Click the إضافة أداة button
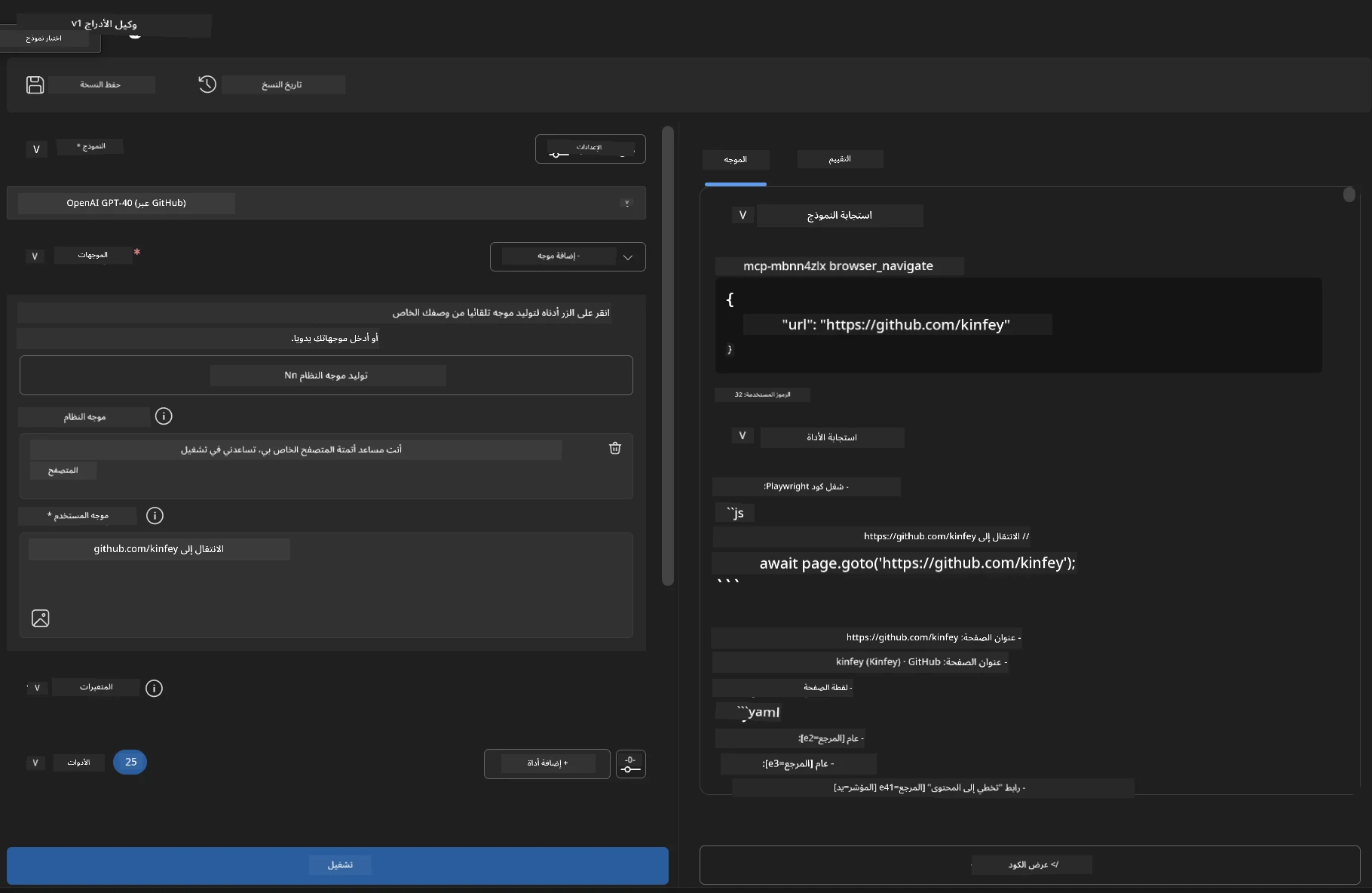1372x893 pixels. coord(547,764)
